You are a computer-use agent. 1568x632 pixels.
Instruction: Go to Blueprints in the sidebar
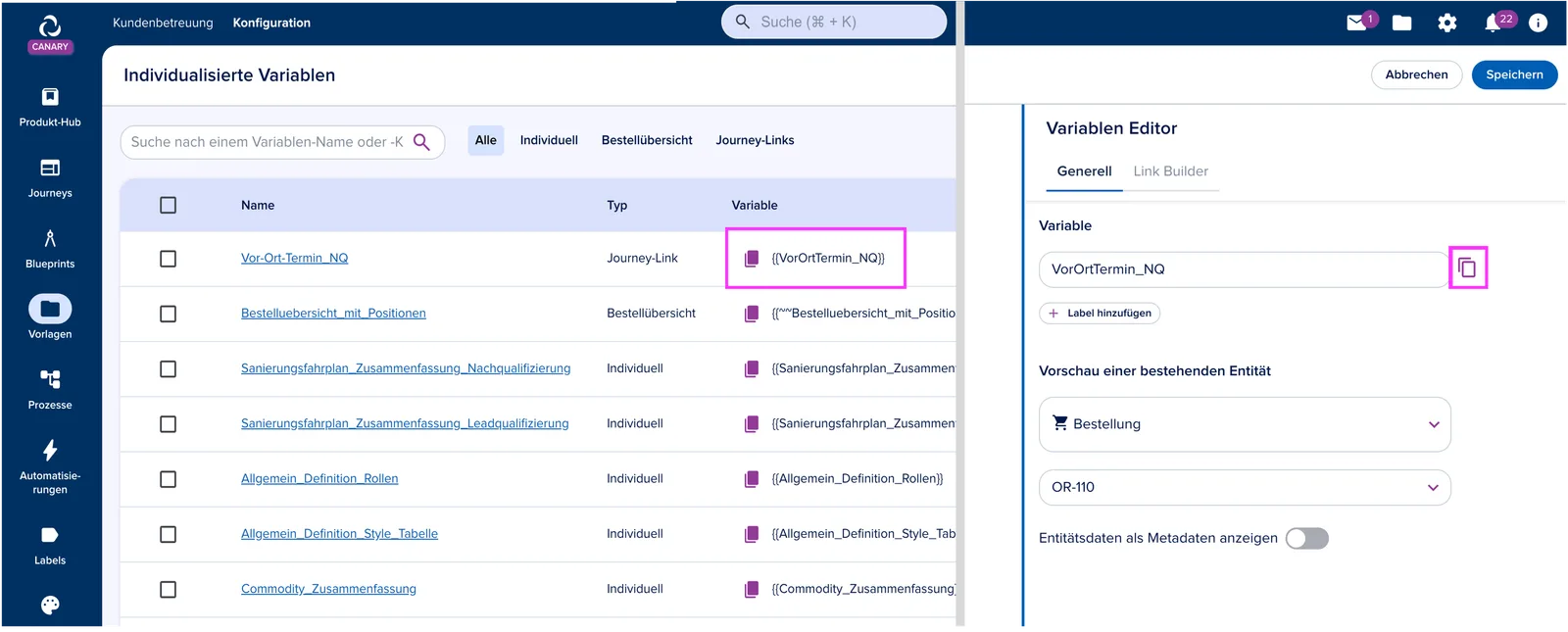point(50,248)
